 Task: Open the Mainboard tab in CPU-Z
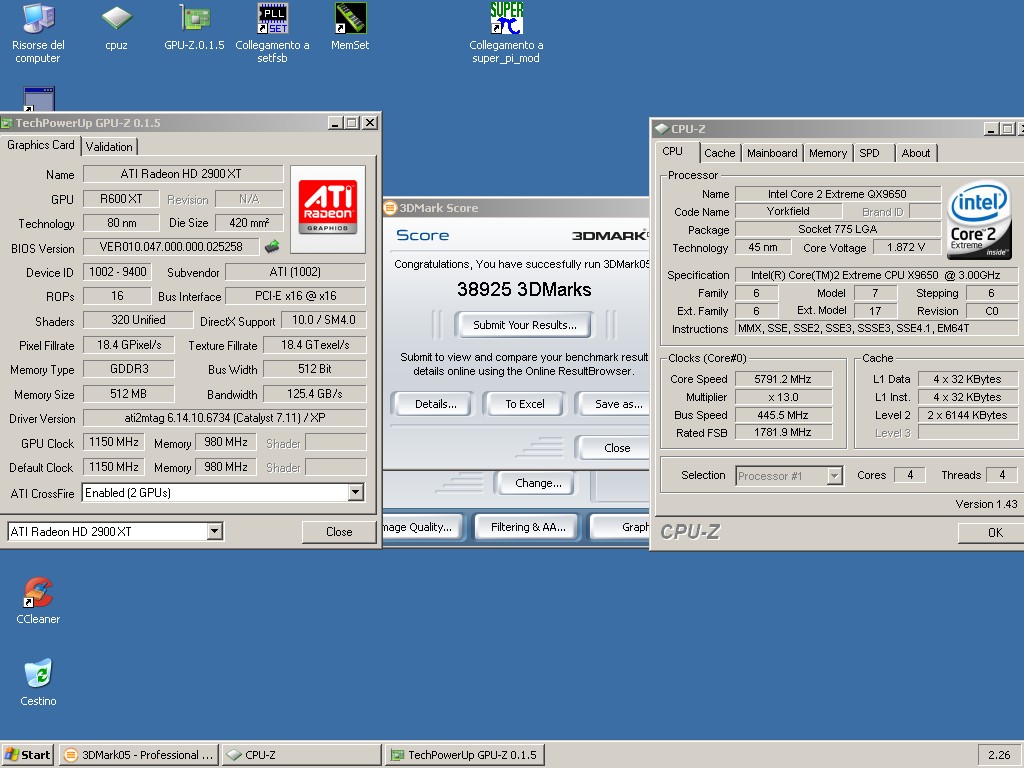click(x=772, y=153)
